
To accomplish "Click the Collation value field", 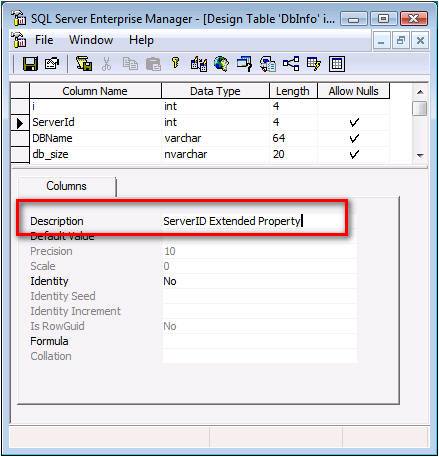I will point(260,356).
